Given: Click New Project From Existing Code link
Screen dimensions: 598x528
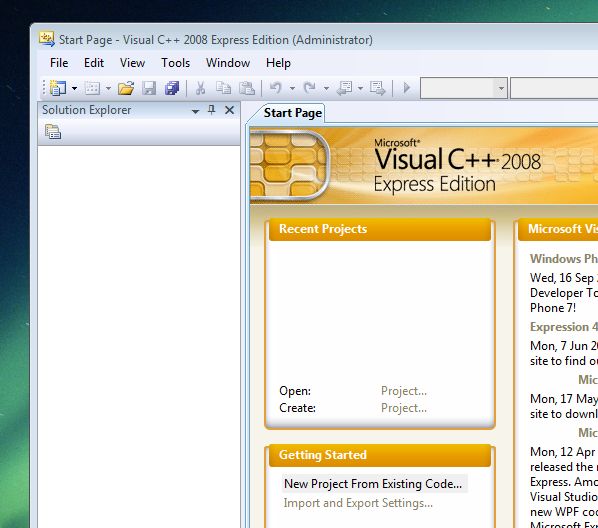Looking at the screenshot, I should coord(373,484).
